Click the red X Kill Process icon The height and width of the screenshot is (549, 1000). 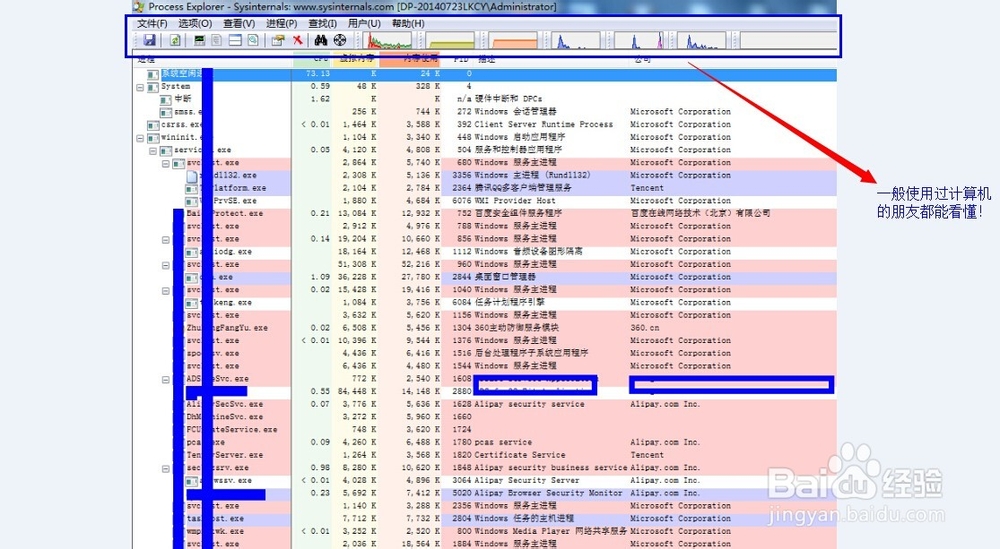(297, 40)
